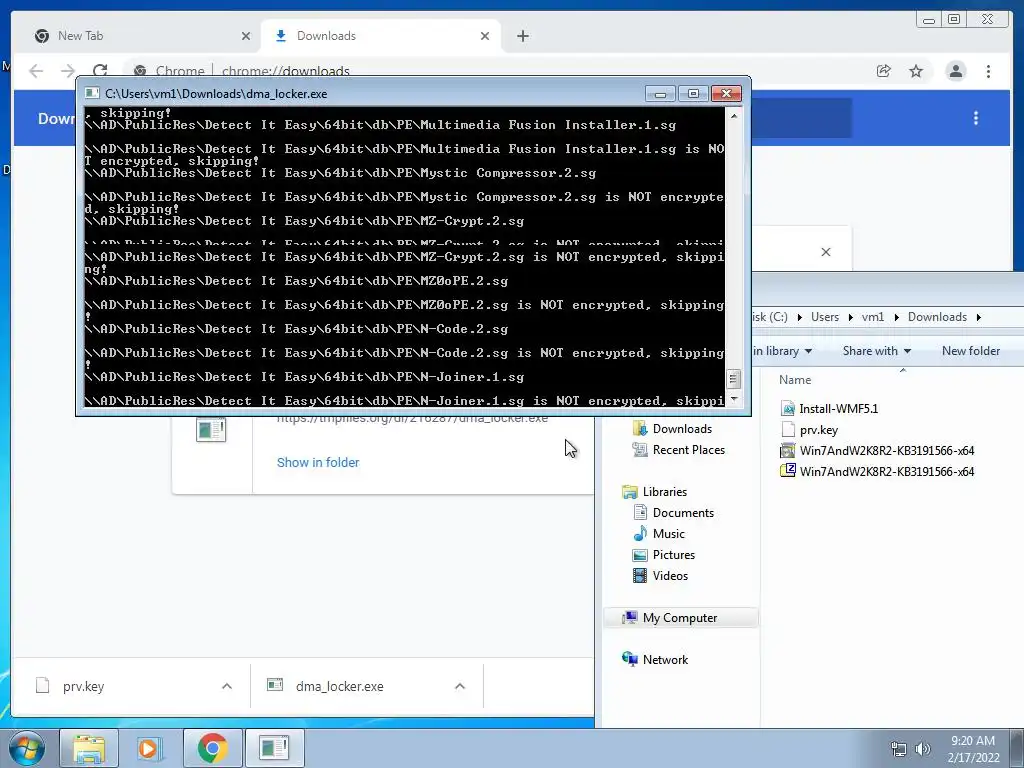Switch to dma_locker console on taskbar

(274, 748)
